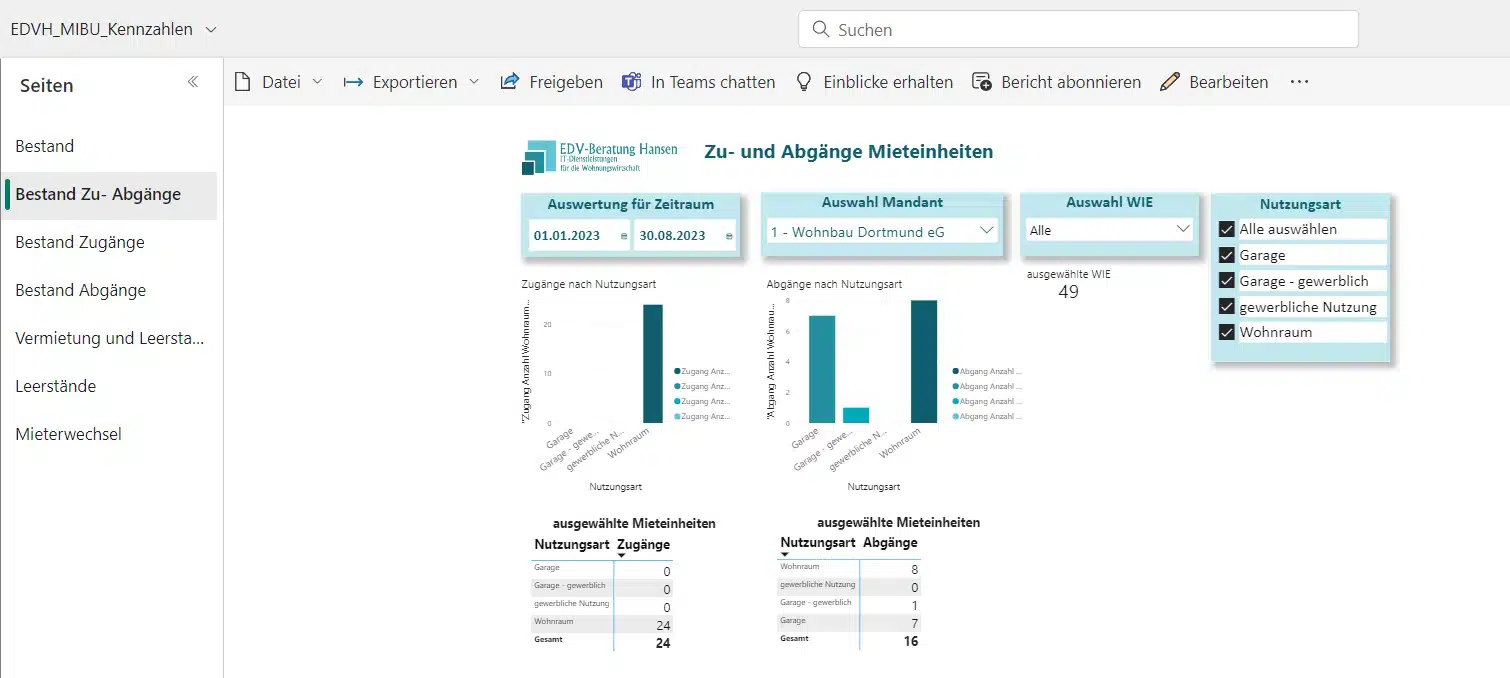Open the Mieterwechsel page
This screenshot has height=678, width=1510.
pos(68,434)
